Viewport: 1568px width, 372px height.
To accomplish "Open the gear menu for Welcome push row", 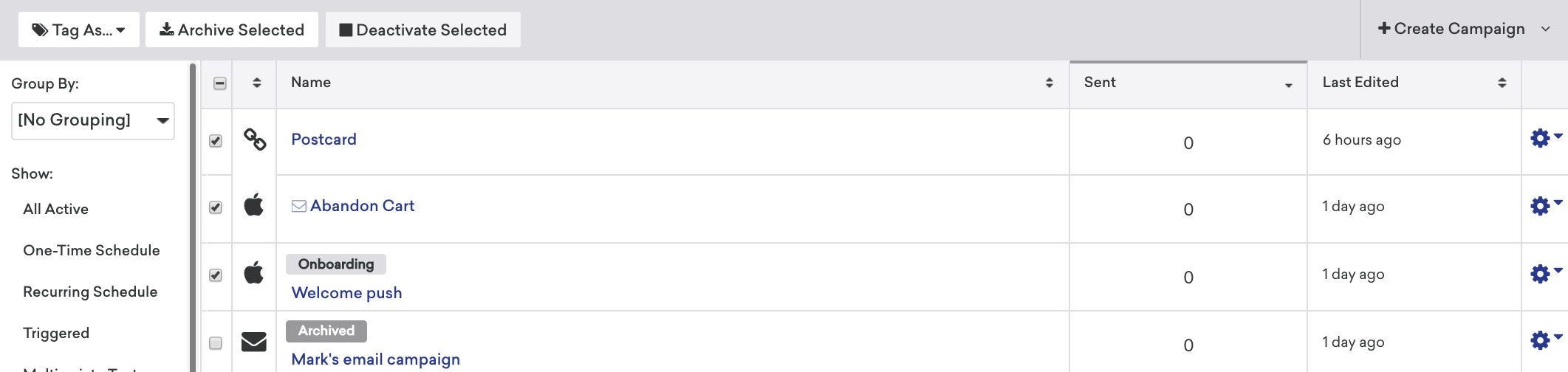I will click(1546, 274).
